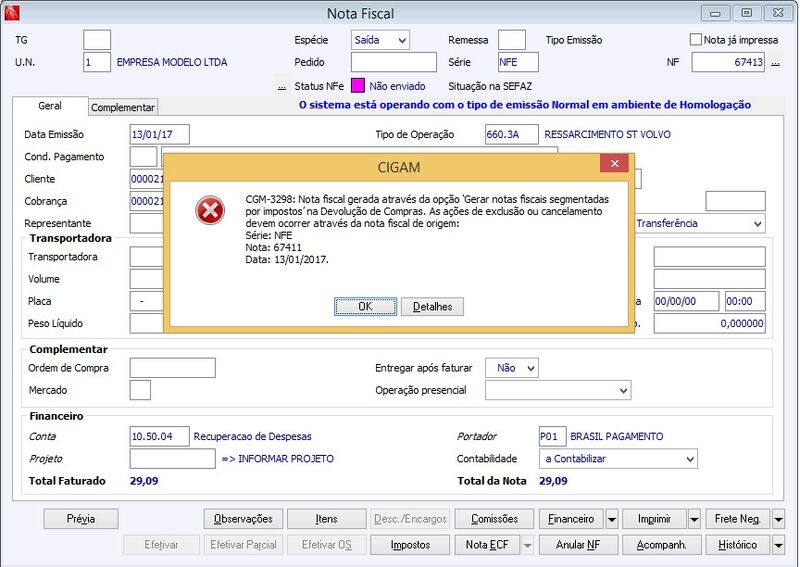Toggle the Nota já impressa checkbox
The width and height of the screenshot is (800, 567).
695,40
